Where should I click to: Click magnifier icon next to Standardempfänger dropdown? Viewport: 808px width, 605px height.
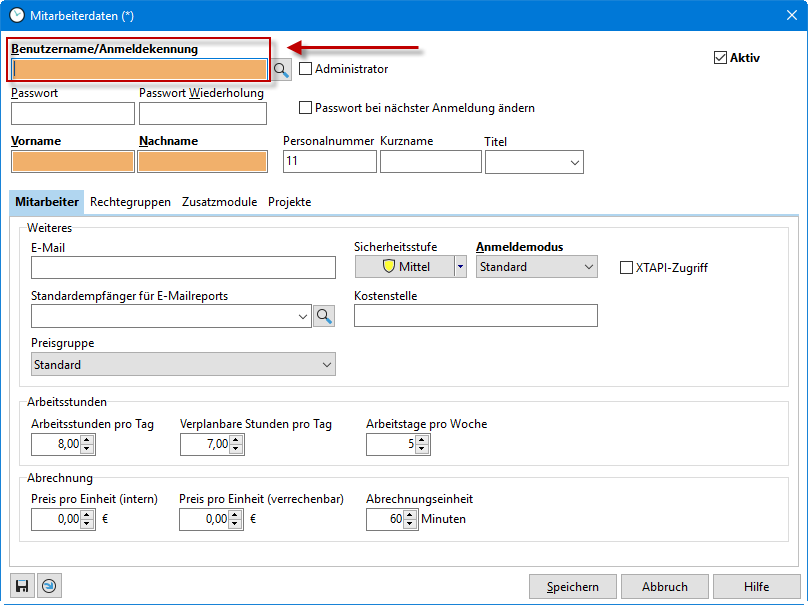324,316
